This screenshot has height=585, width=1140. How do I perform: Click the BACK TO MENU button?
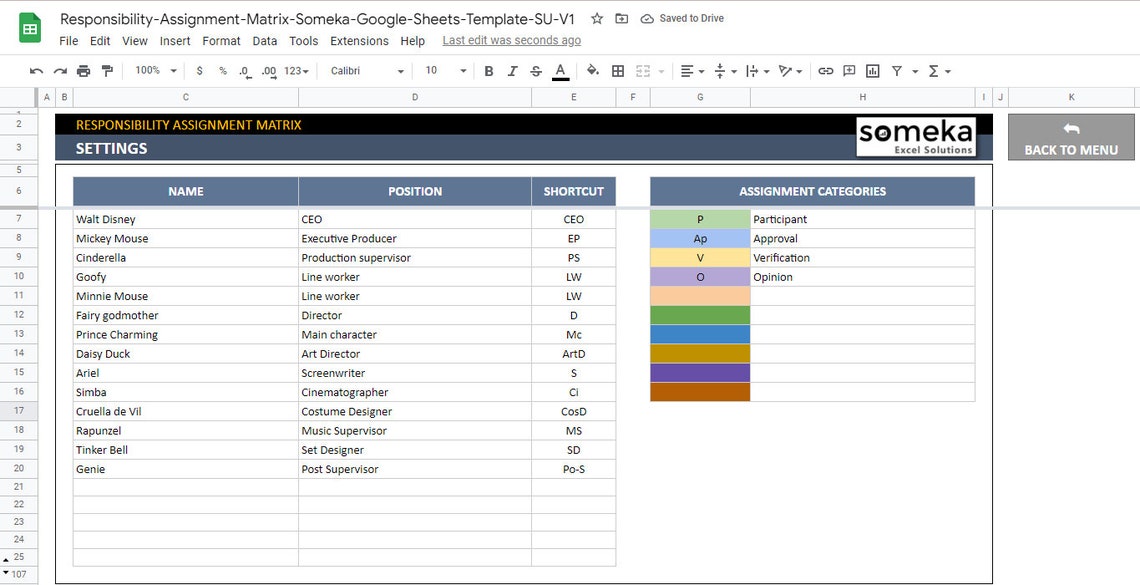[1070, 137]
